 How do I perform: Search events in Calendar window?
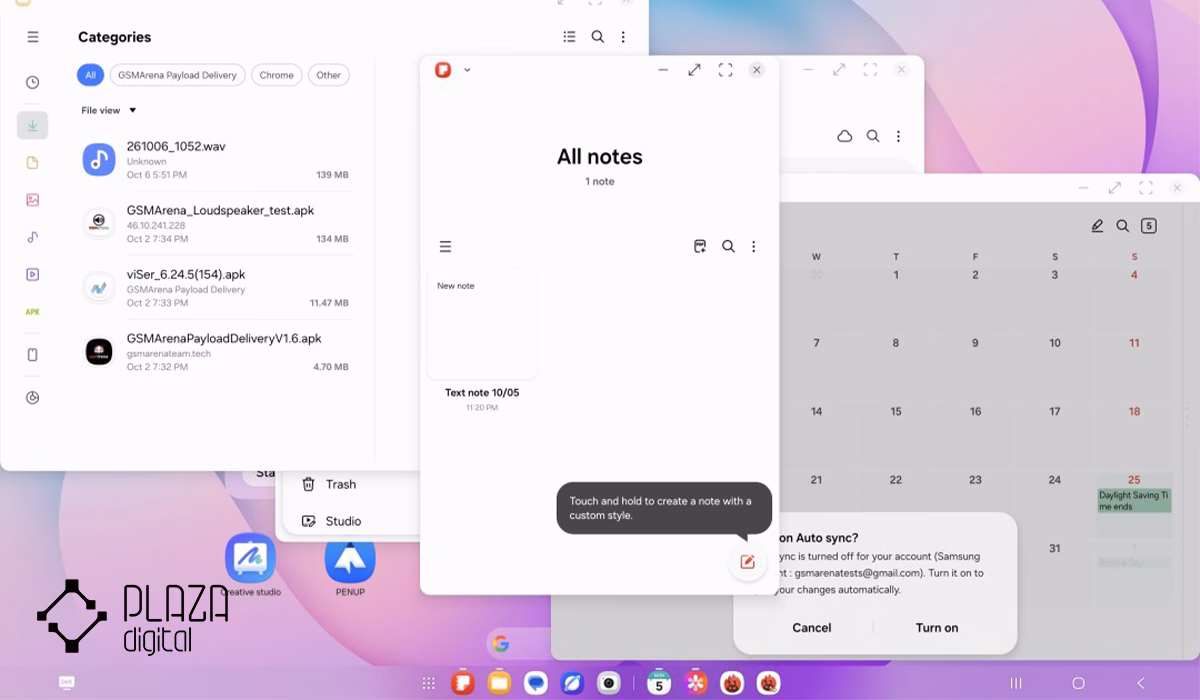pyautogui.click(x=1123, y=226)
